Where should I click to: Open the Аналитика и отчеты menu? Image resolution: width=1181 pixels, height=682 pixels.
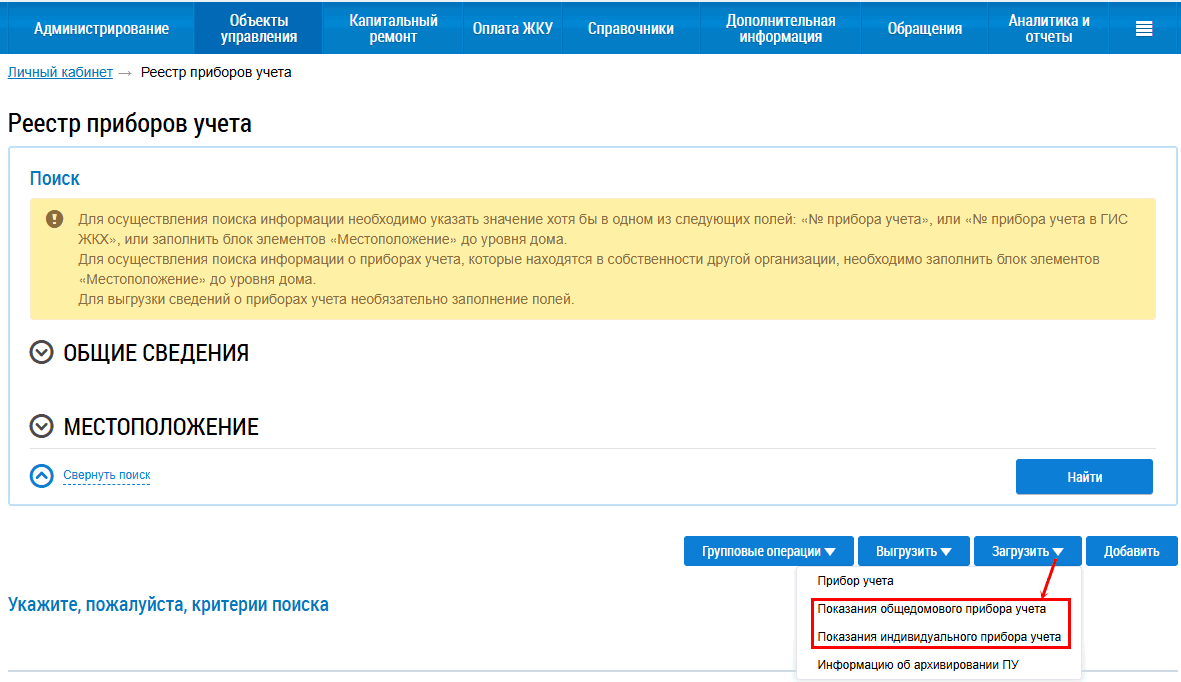tap(1048, 28)
